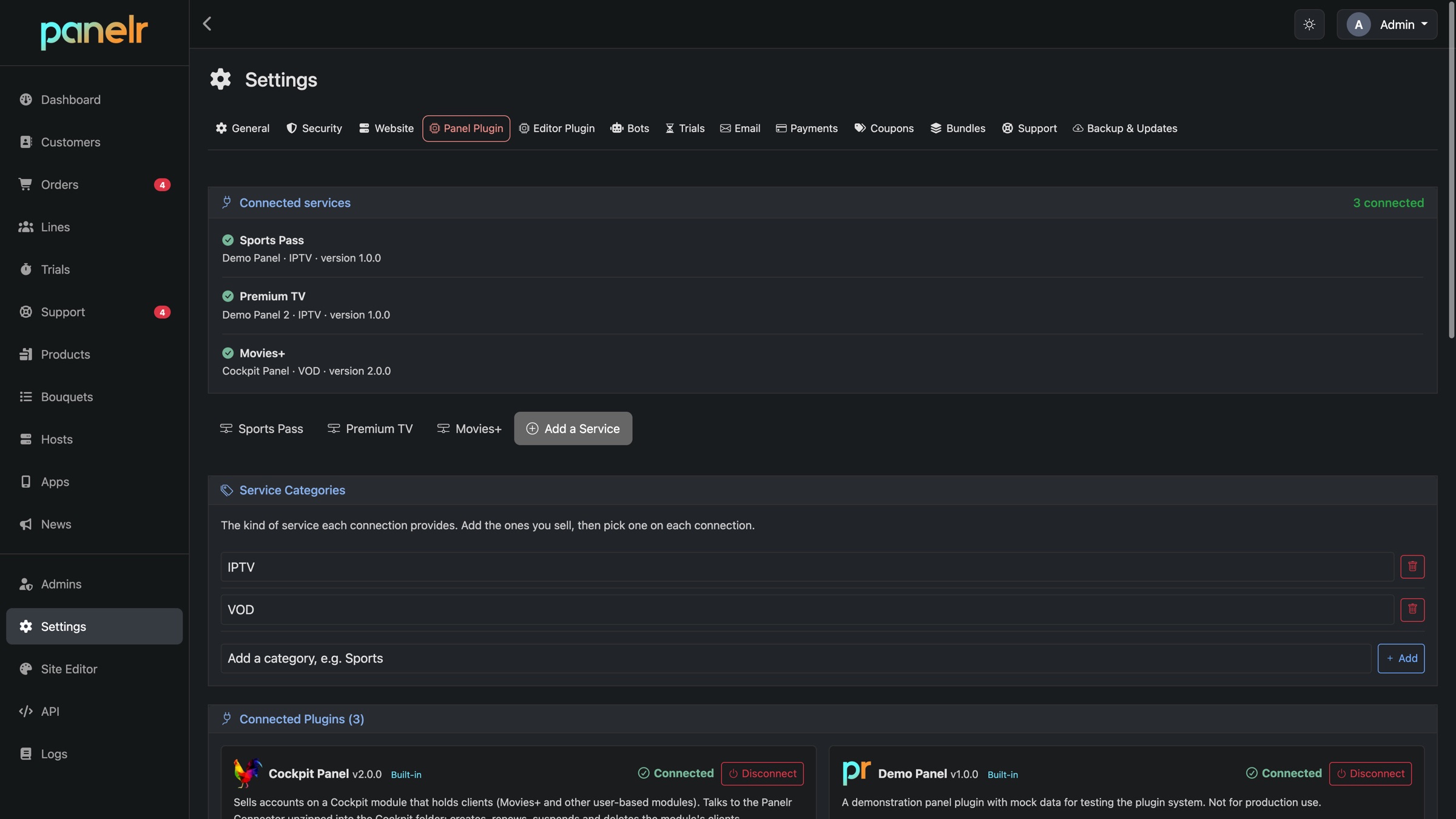Click the Sports Pass green check icon

[x=228, y=240]
